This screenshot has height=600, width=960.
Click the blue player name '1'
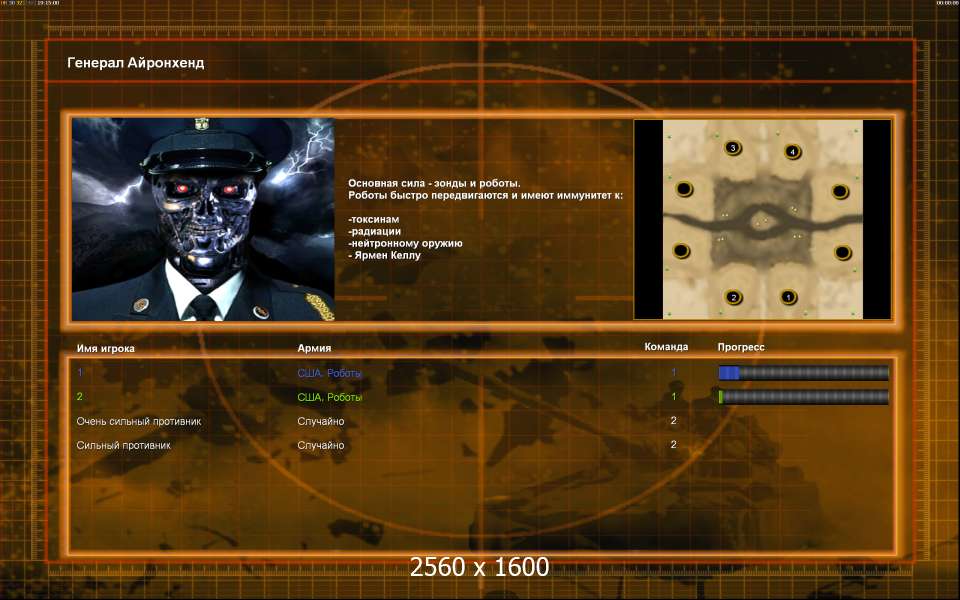80,372
